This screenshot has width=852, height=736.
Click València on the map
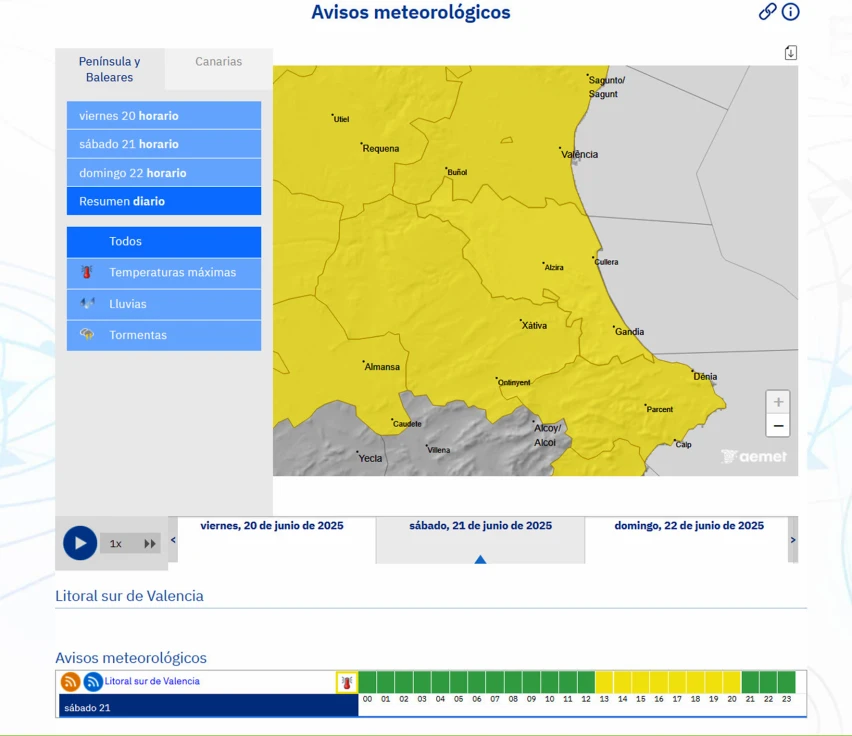(x=579, y=154)
